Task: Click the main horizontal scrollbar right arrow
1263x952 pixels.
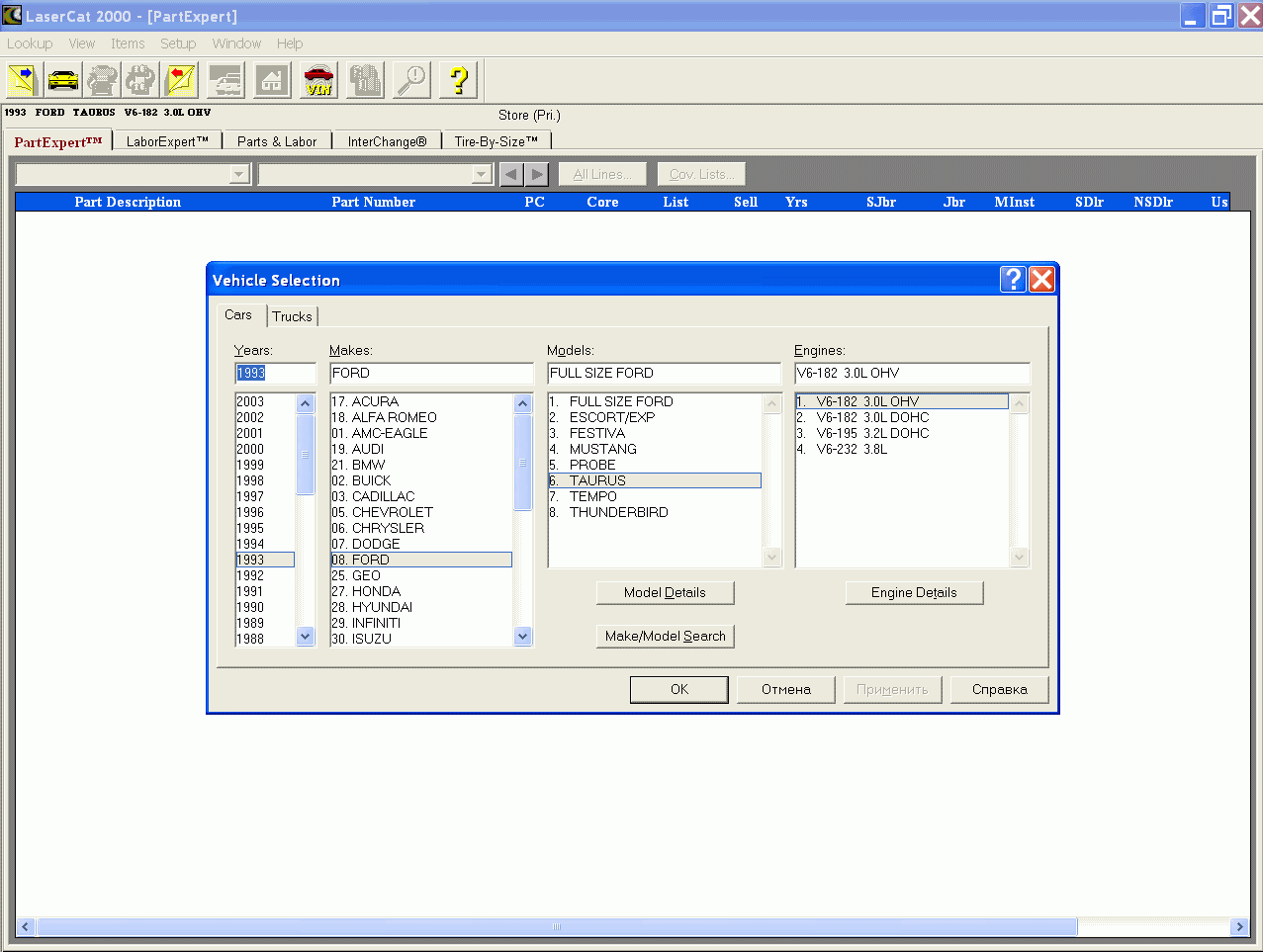Action: pos(1239,927)
